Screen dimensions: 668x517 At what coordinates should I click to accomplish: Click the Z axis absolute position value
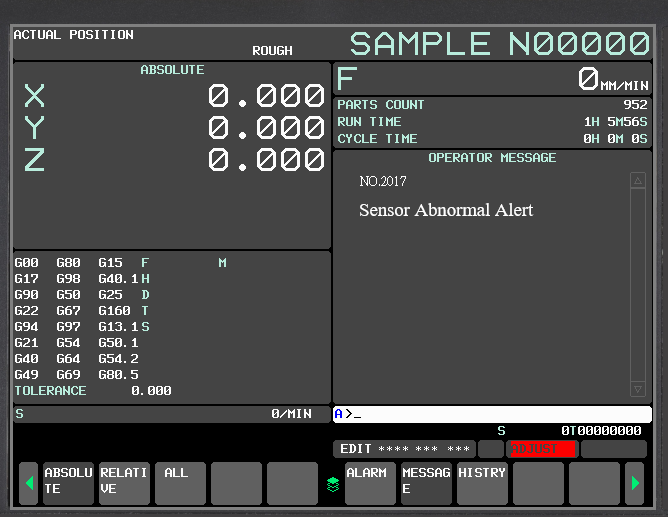click(x=266, y=160)
